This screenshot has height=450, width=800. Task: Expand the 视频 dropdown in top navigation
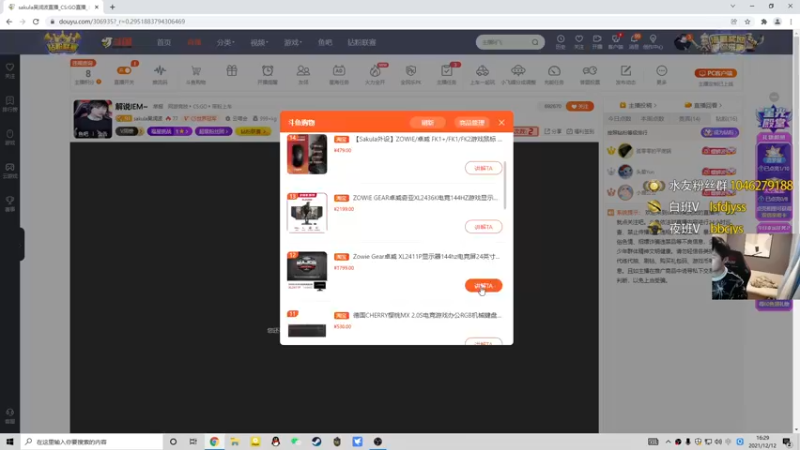click(259, 42)
